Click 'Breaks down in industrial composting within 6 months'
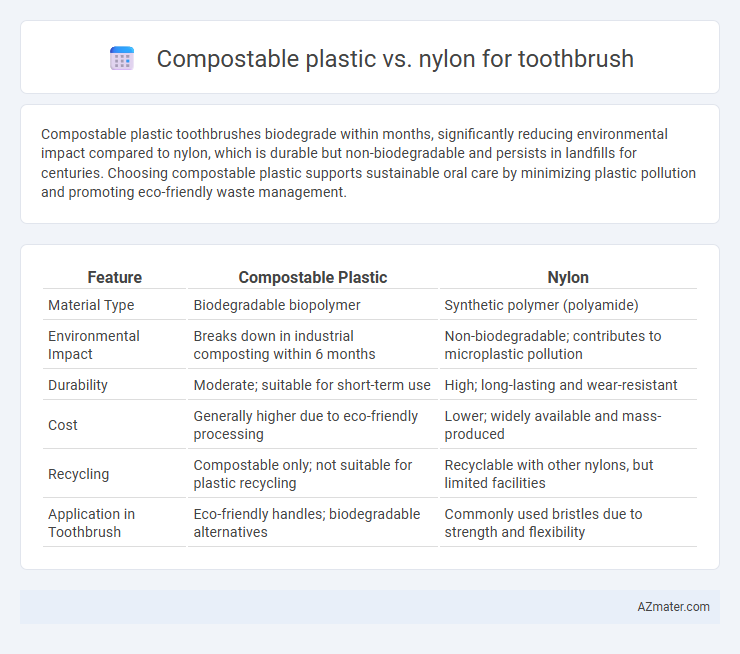 point(285,345)
